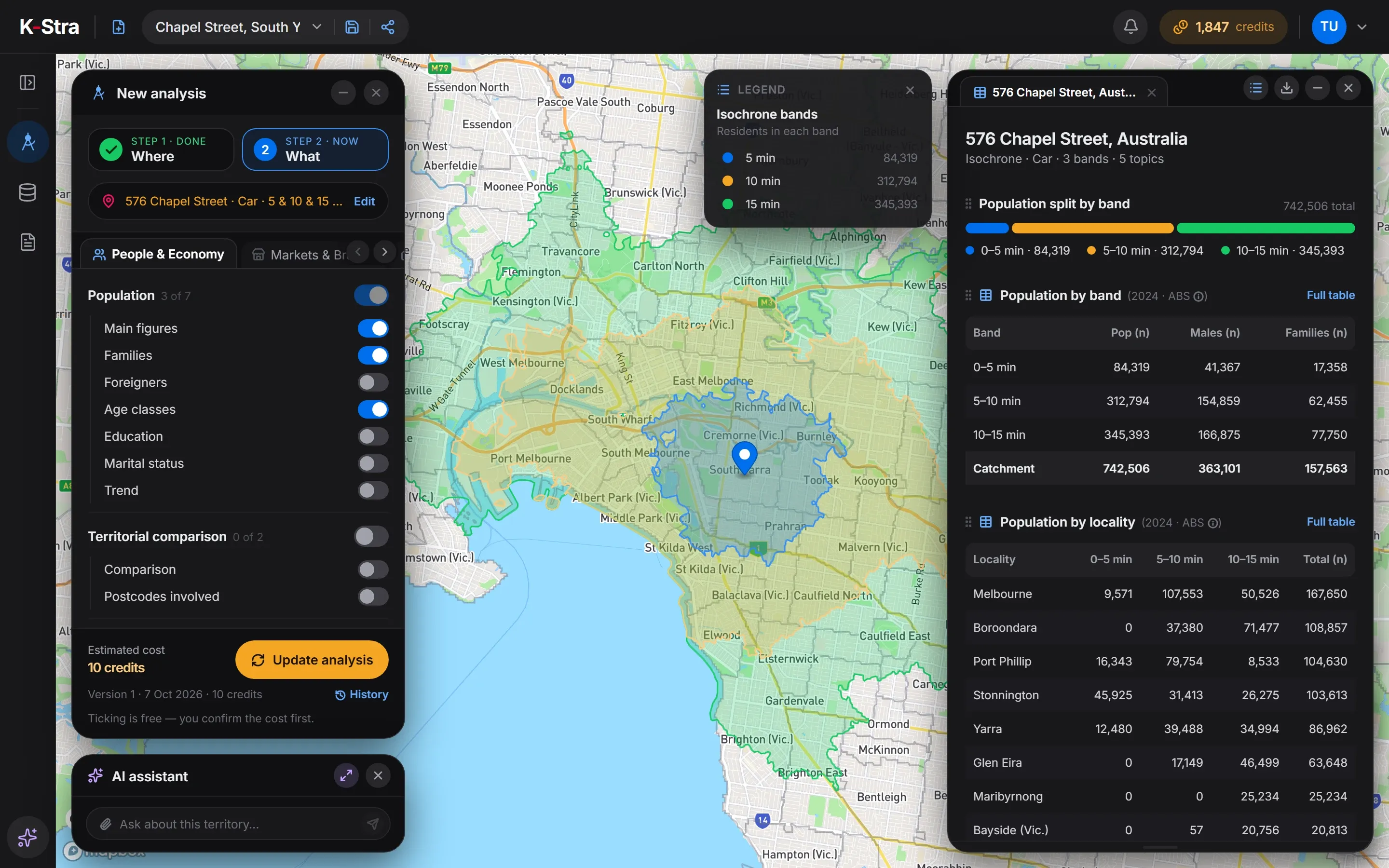Click Update analysis button
This screenshot has height=868, width=1389.
click(x=312, y=660)
